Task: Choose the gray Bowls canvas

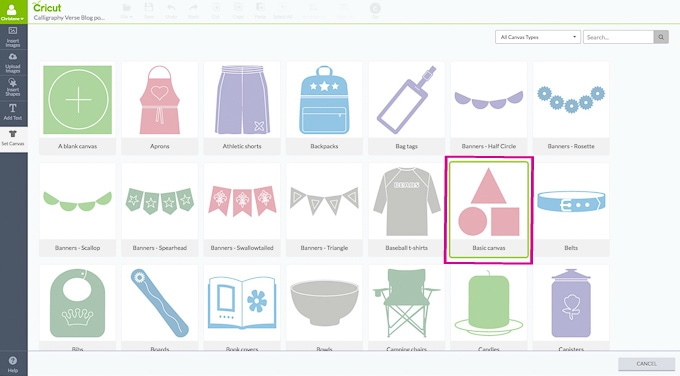Action: coord(324,307)
